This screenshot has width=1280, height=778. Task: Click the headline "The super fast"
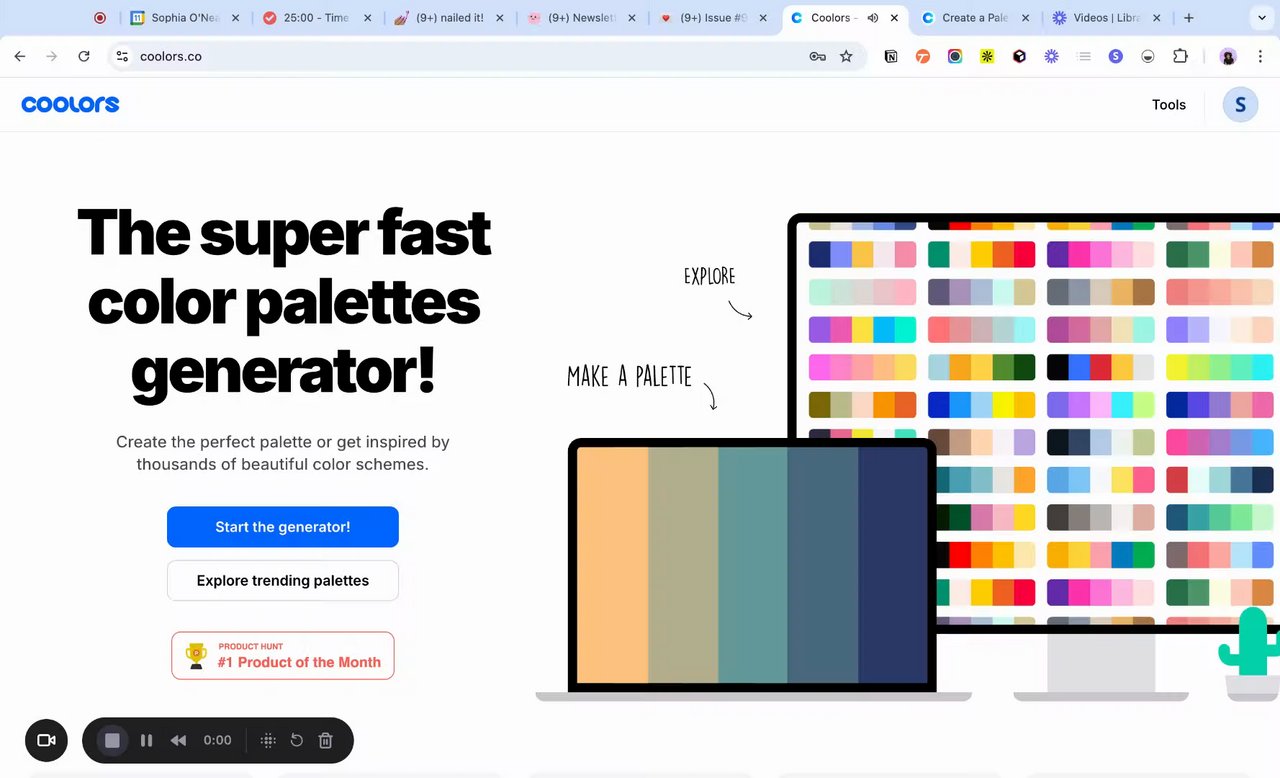284,232
